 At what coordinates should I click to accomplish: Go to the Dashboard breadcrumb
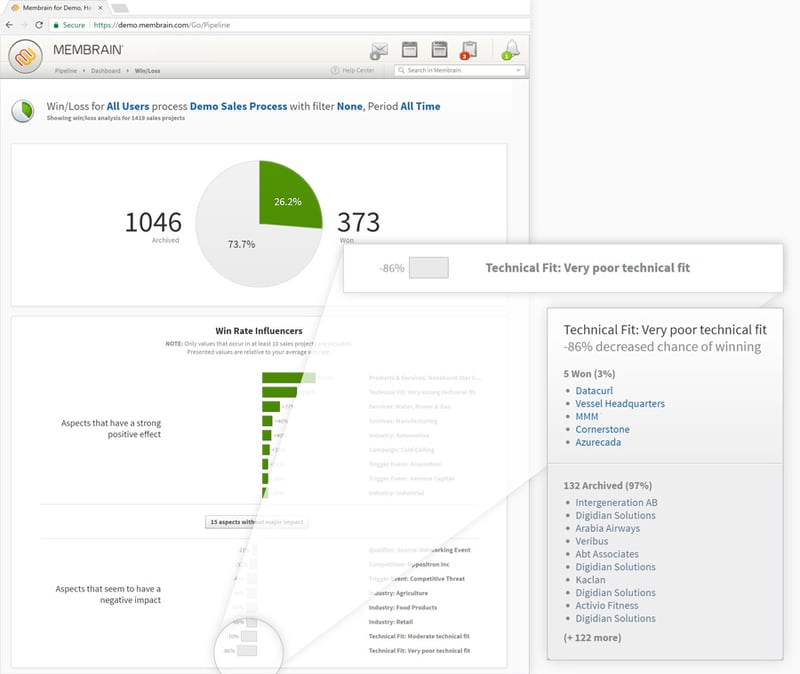point(106,71)
